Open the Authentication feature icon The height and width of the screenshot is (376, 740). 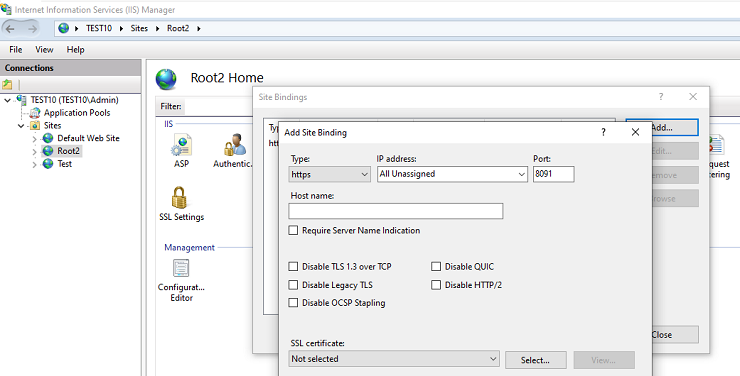(235, 145)
